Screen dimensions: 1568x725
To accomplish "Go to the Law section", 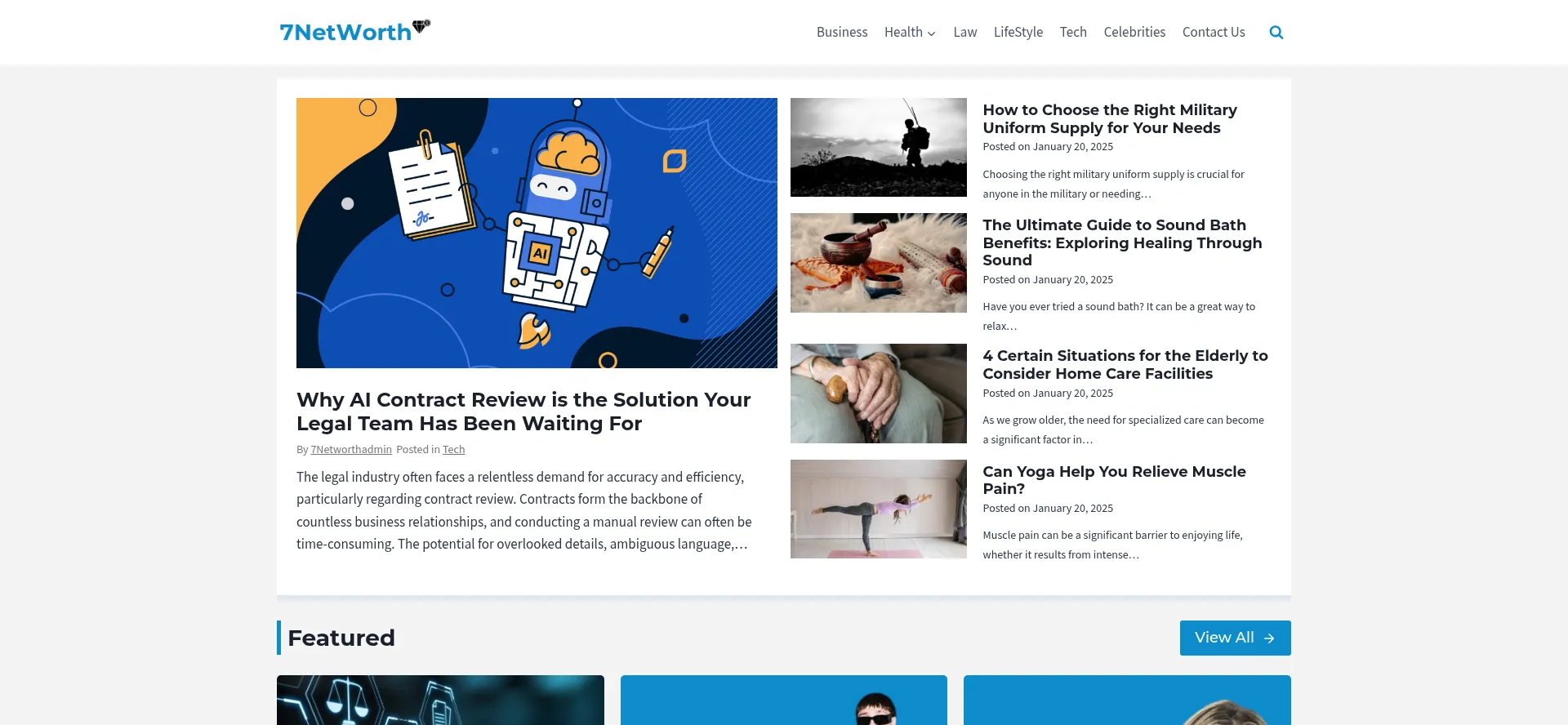I will click(965, 32).
